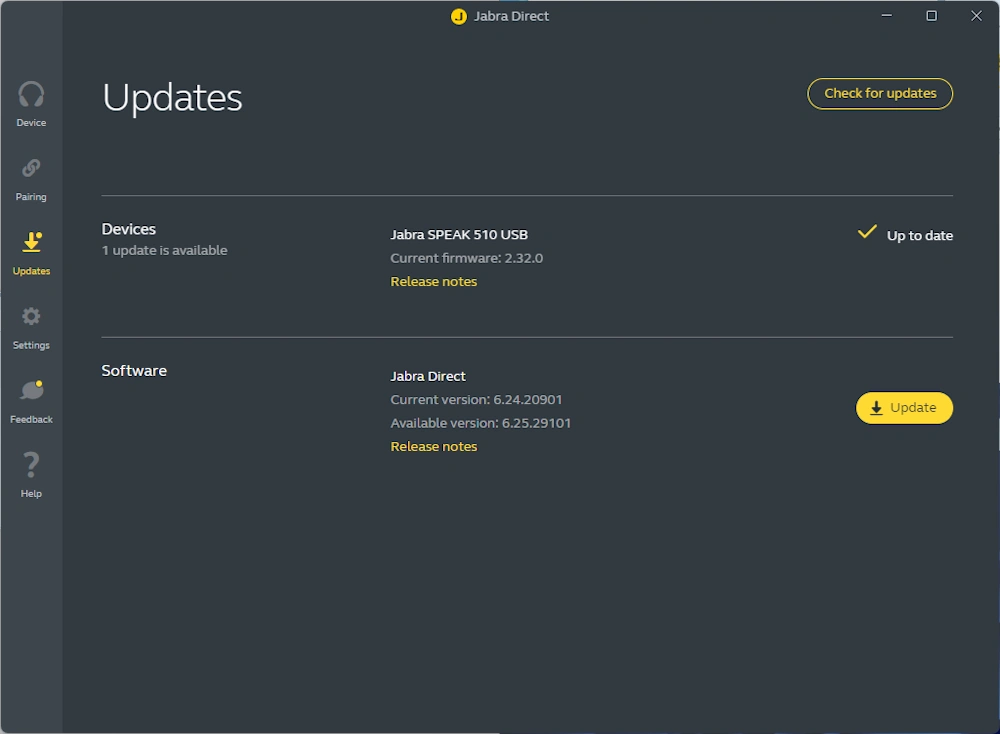This screenshot has height=734, width=1000.
Task: Click the yellow checkmark beside Up to date
Action: tap(867, 233)
